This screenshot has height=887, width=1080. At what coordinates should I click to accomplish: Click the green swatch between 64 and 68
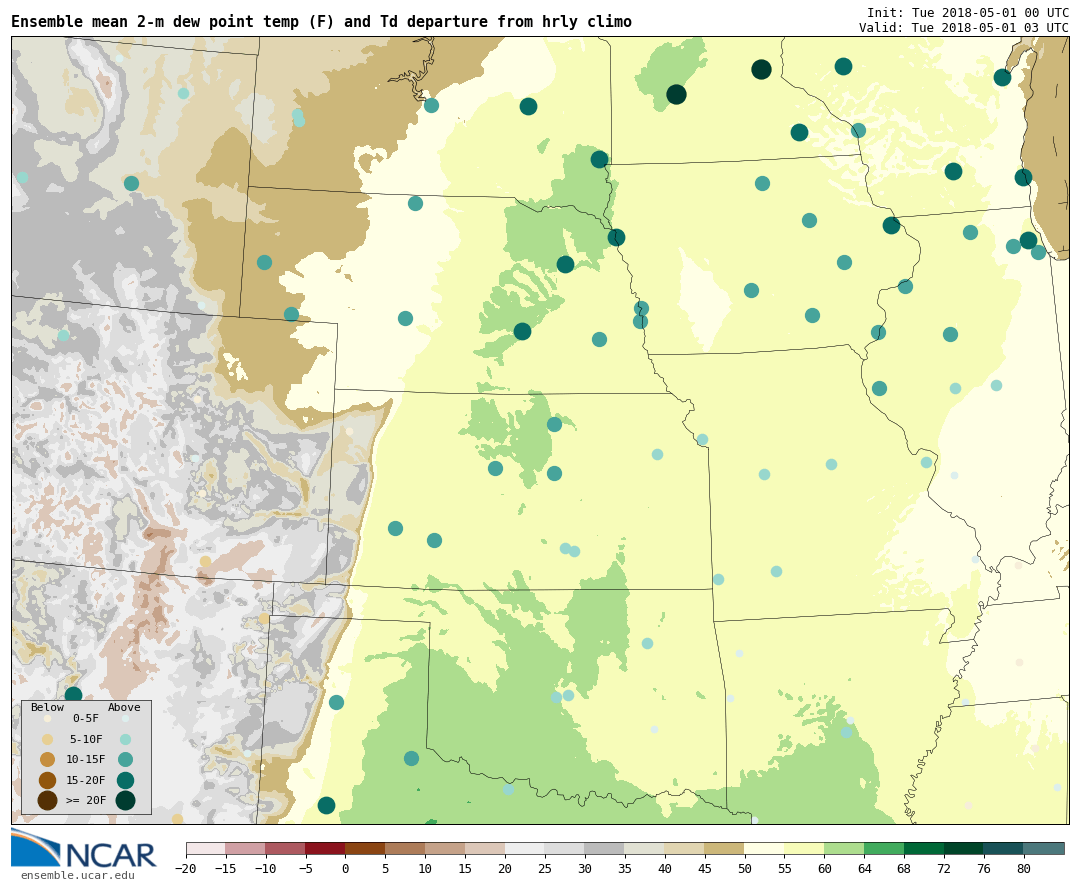(x=884, y=848)
